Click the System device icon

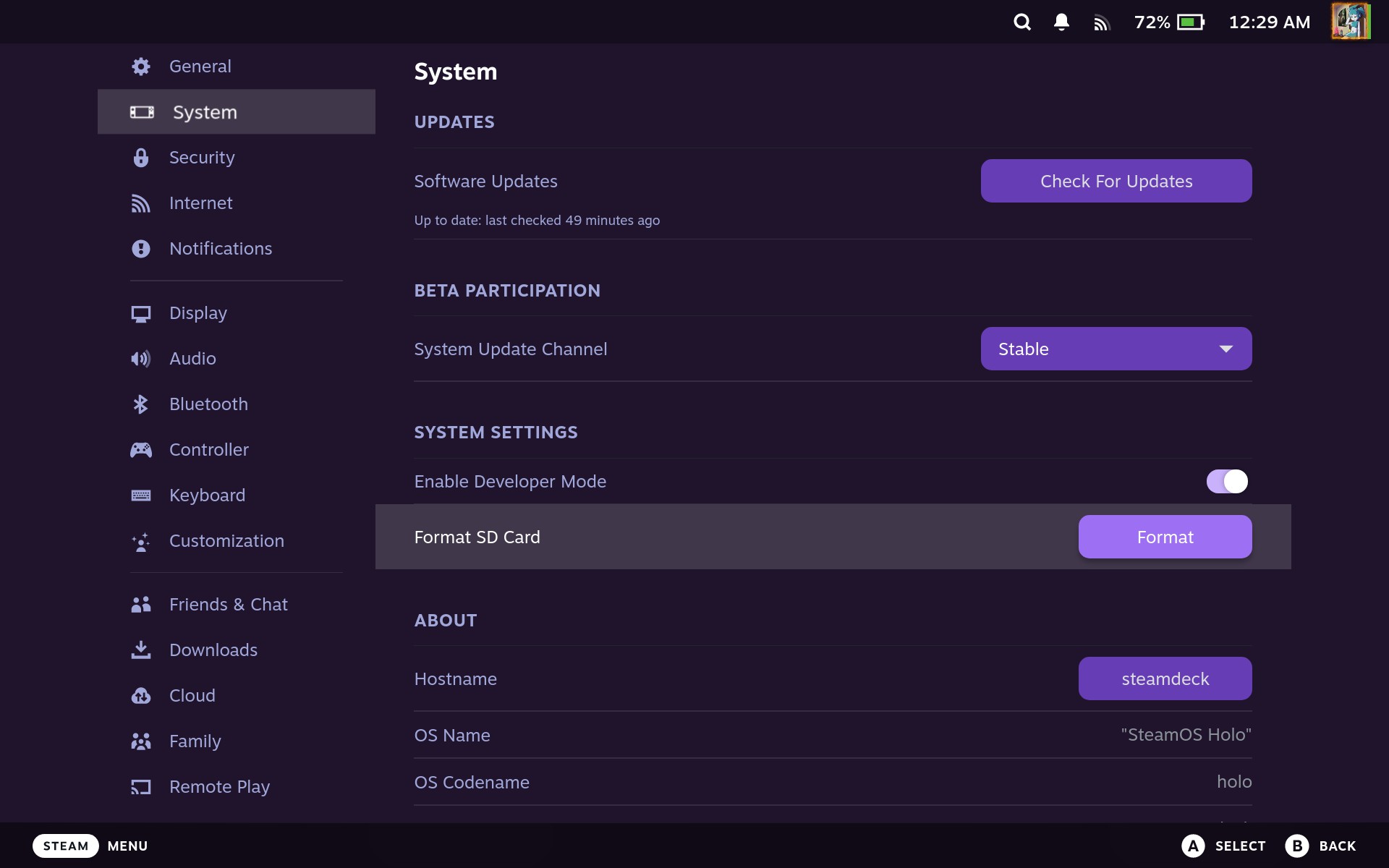click(142, 112)
